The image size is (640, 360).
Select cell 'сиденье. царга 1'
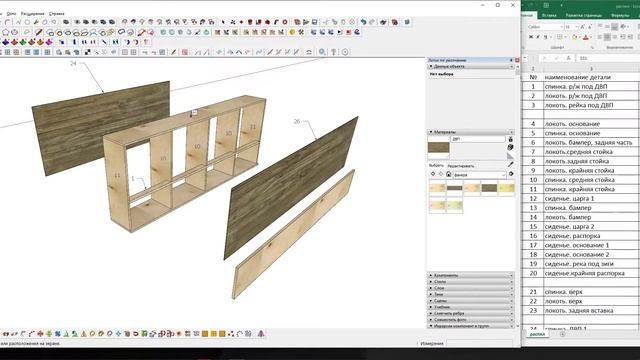(591, 198)
